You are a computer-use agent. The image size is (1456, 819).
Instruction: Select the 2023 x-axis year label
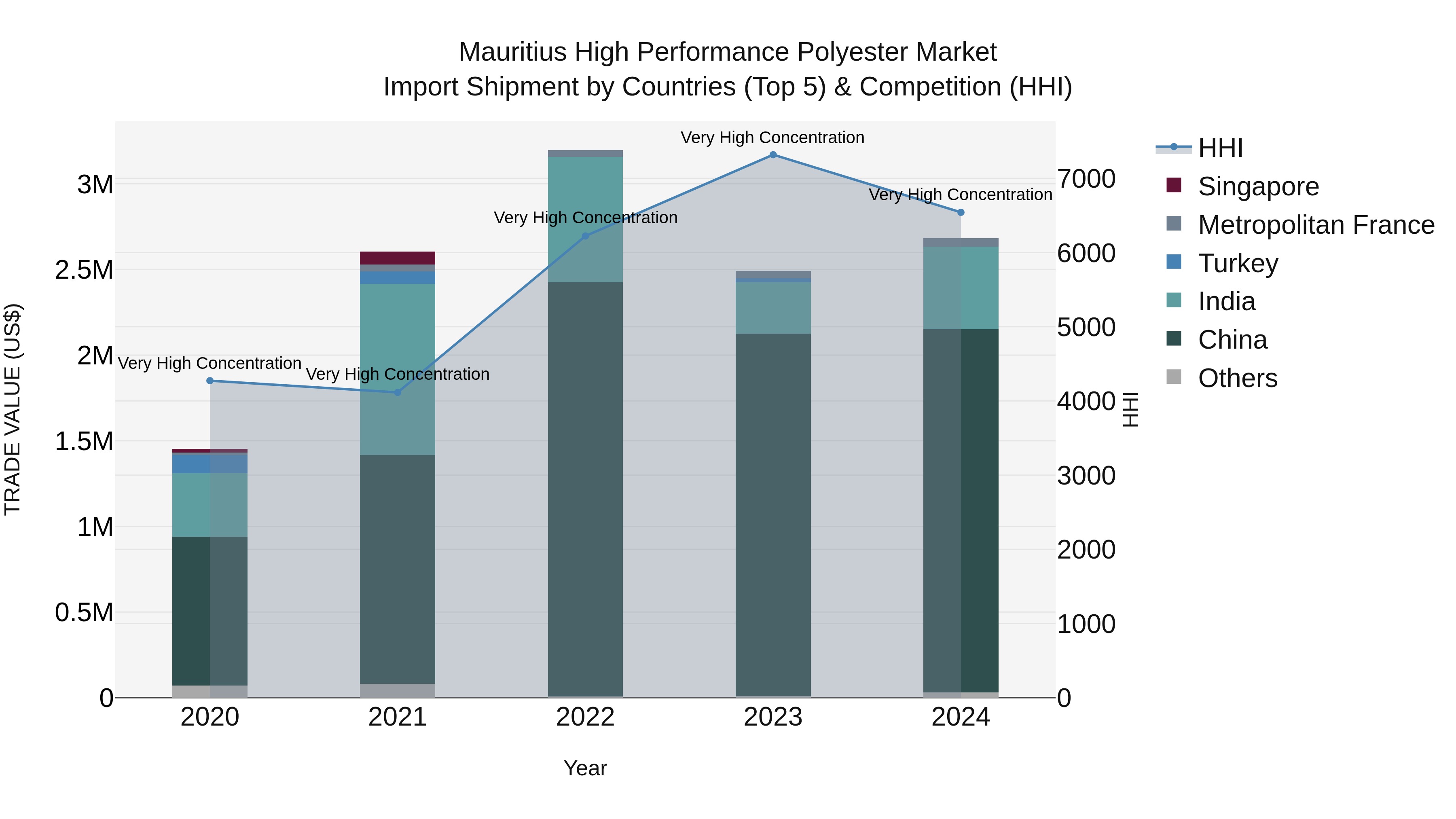tap(773, 717)
